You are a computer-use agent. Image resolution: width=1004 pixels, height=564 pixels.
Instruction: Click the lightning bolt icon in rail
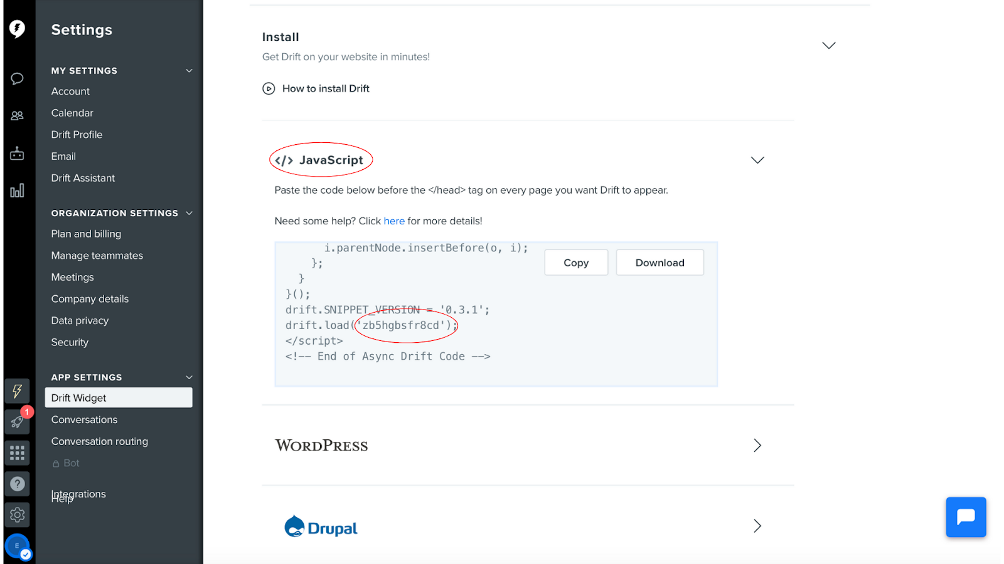[17, 391]
